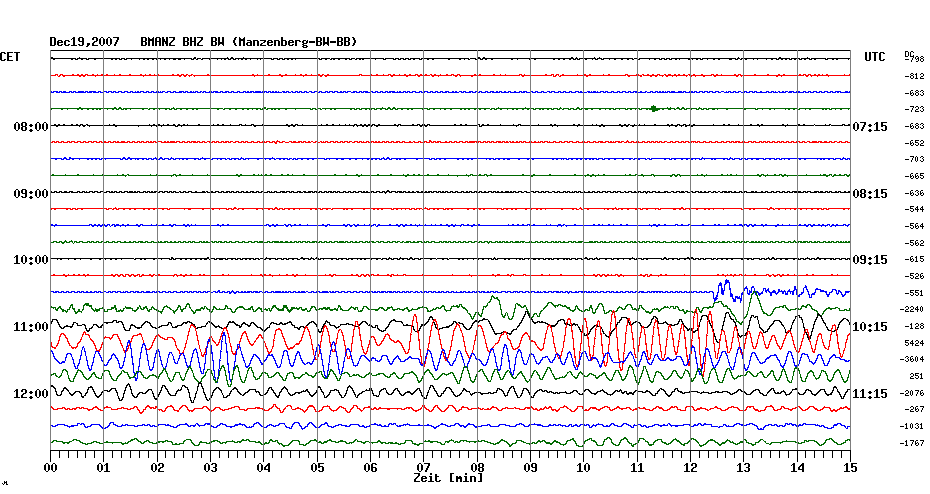
Task: Click the 01 minute axis tick label
Action: [x=104, y=468]
